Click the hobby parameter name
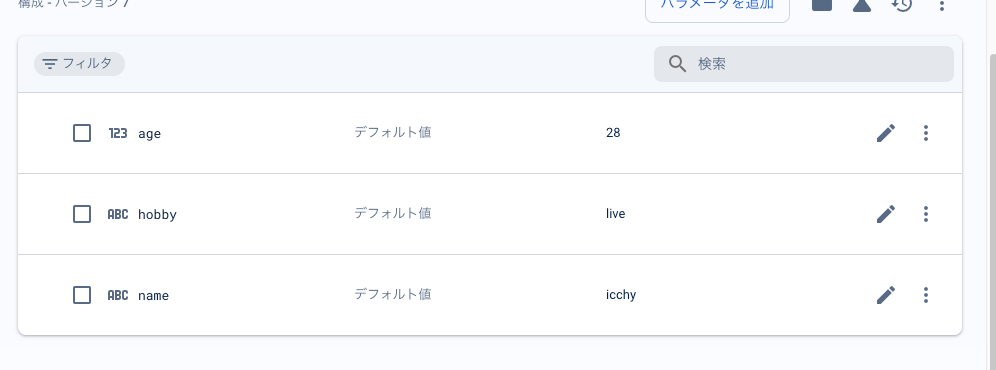This screenshot has width=996, height=370. tap(158, 214)
